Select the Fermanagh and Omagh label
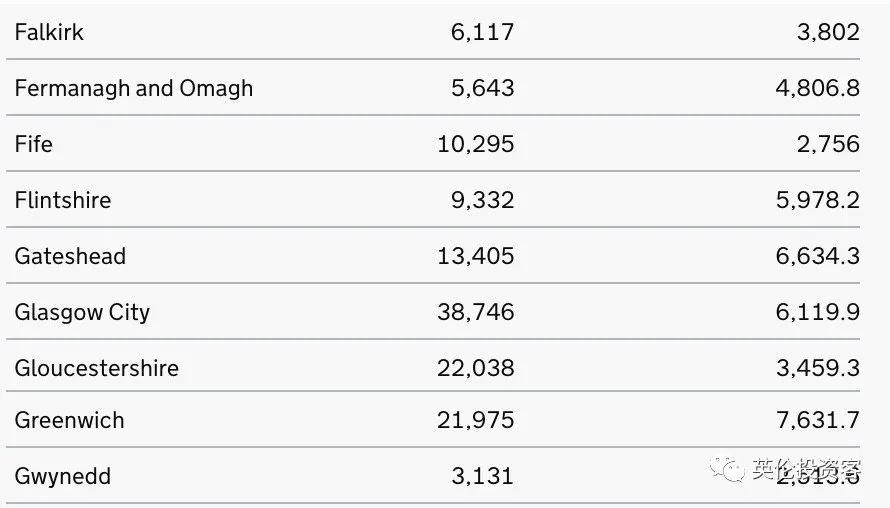 [134, 89]
